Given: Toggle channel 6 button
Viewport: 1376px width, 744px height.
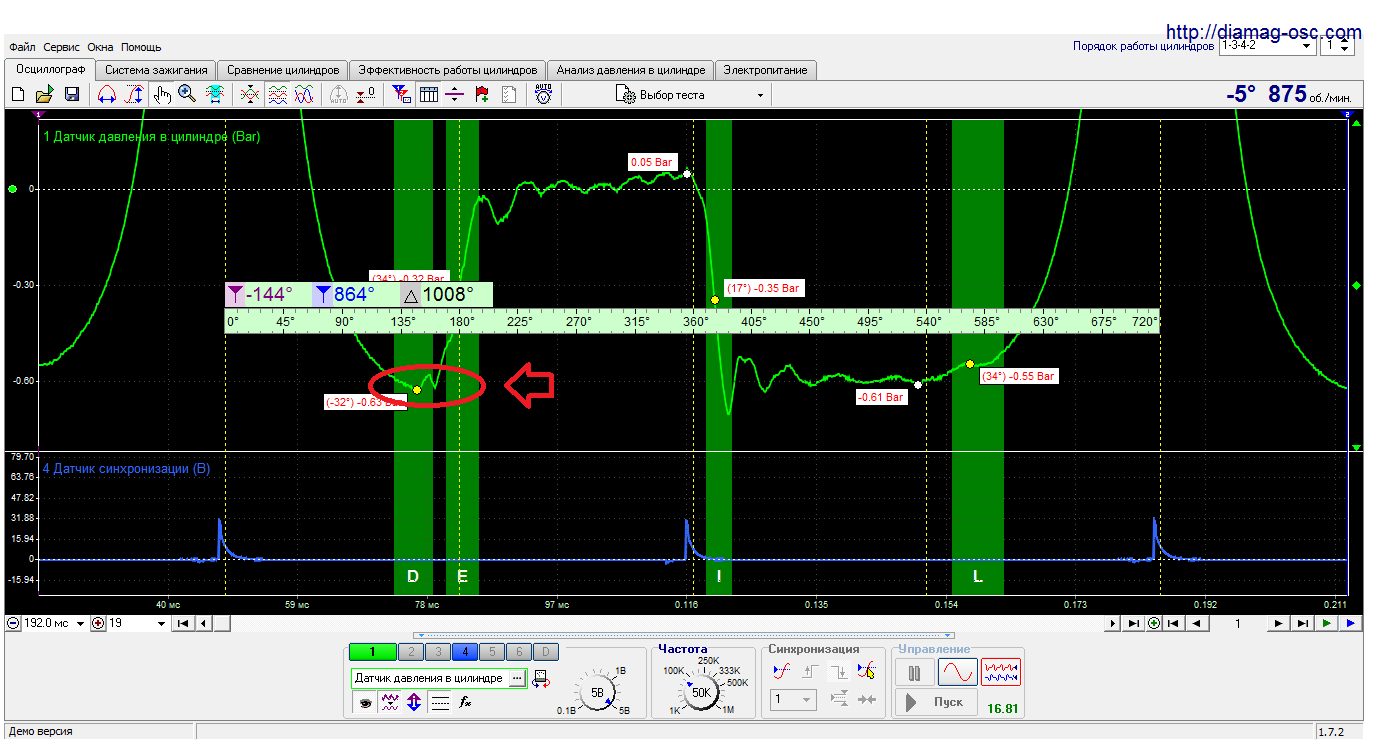Looking at the screenshot, I should [518, 651].
